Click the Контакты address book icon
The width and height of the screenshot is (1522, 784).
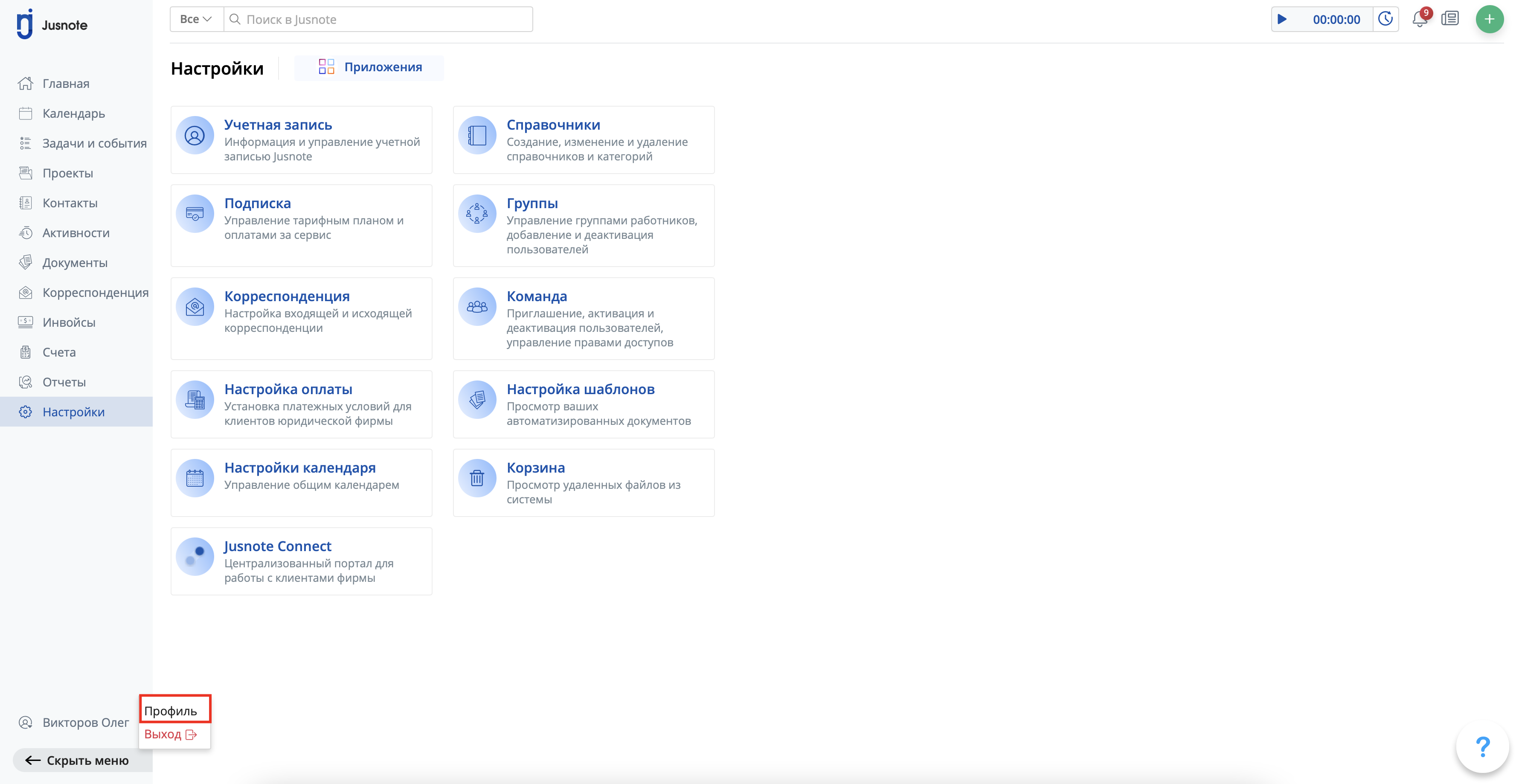26,203
